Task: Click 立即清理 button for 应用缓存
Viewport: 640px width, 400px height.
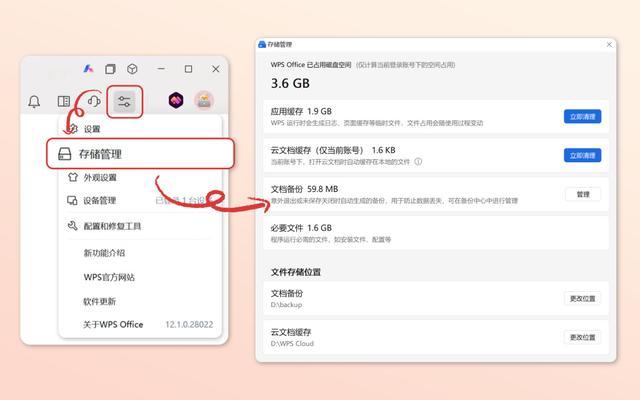Action: (x=582, y=117)
